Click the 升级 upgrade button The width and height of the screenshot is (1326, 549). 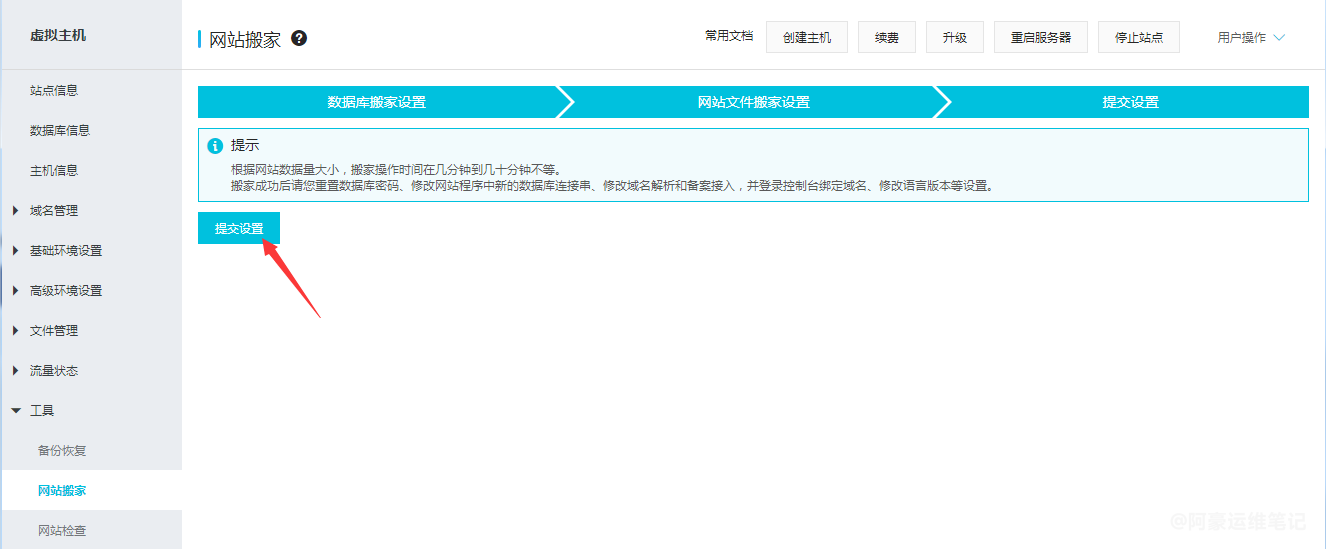click(954, 37)
